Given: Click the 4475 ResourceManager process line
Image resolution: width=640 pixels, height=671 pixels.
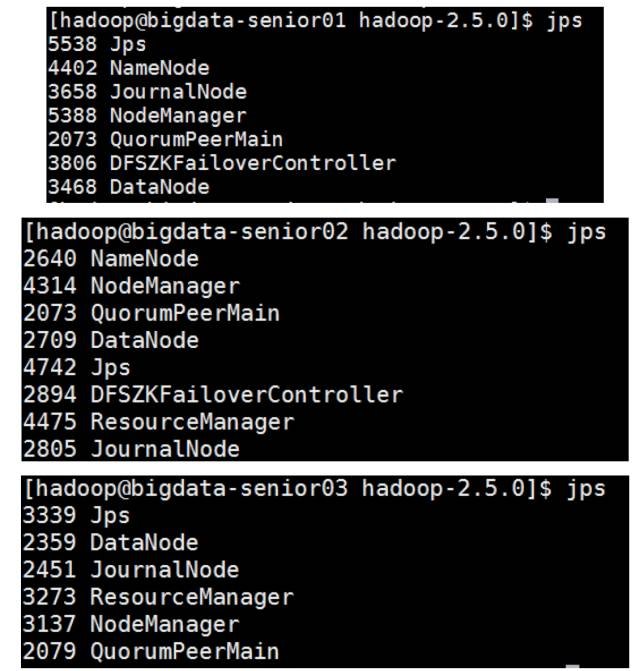Looking at the screenshot, I should 158,421.
